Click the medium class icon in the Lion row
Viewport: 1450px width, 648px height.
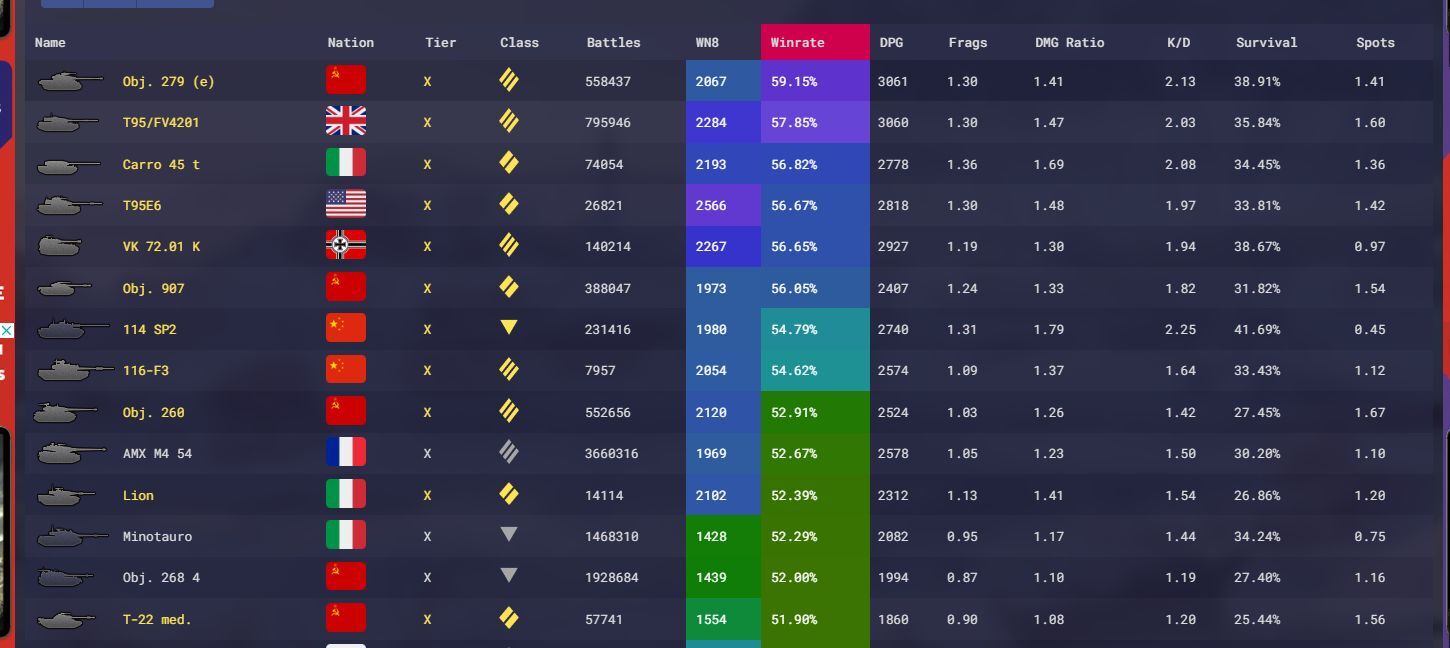pyautogui.click(x=509, y=494)
